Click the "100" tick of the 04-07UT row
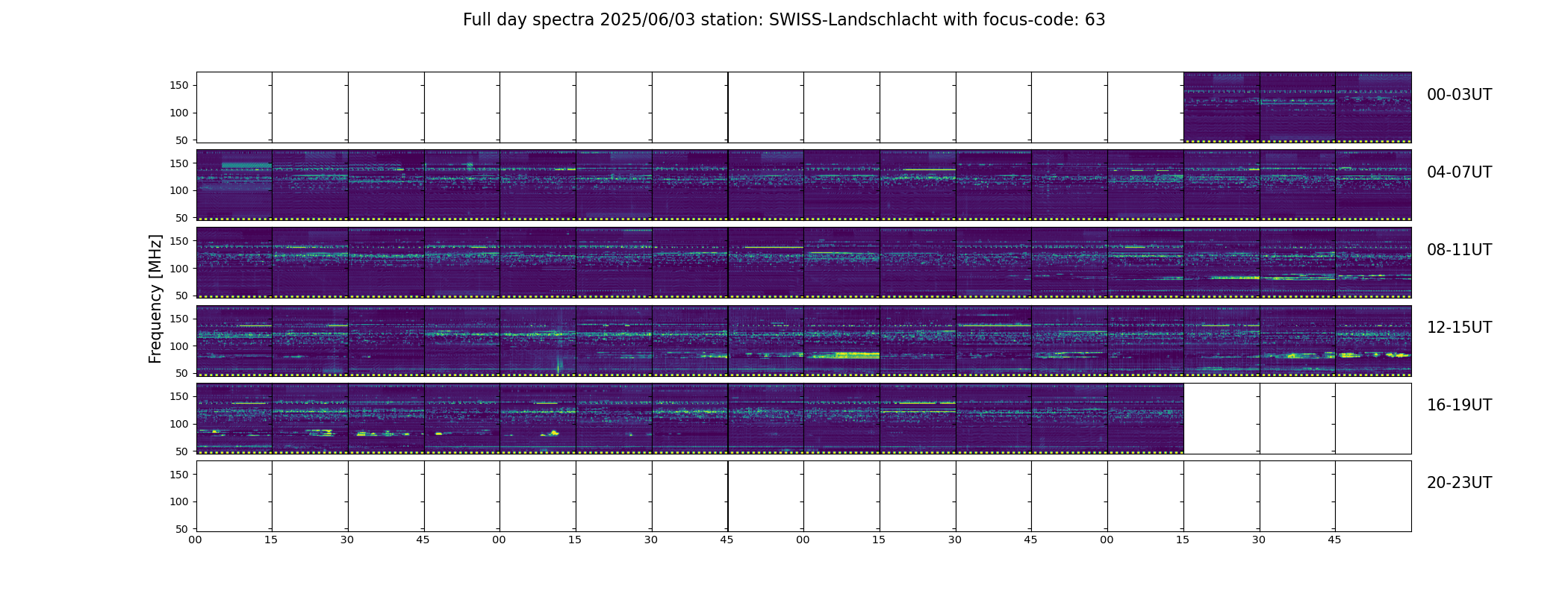This screenshot has height=597, width=1568. (180, 190)
